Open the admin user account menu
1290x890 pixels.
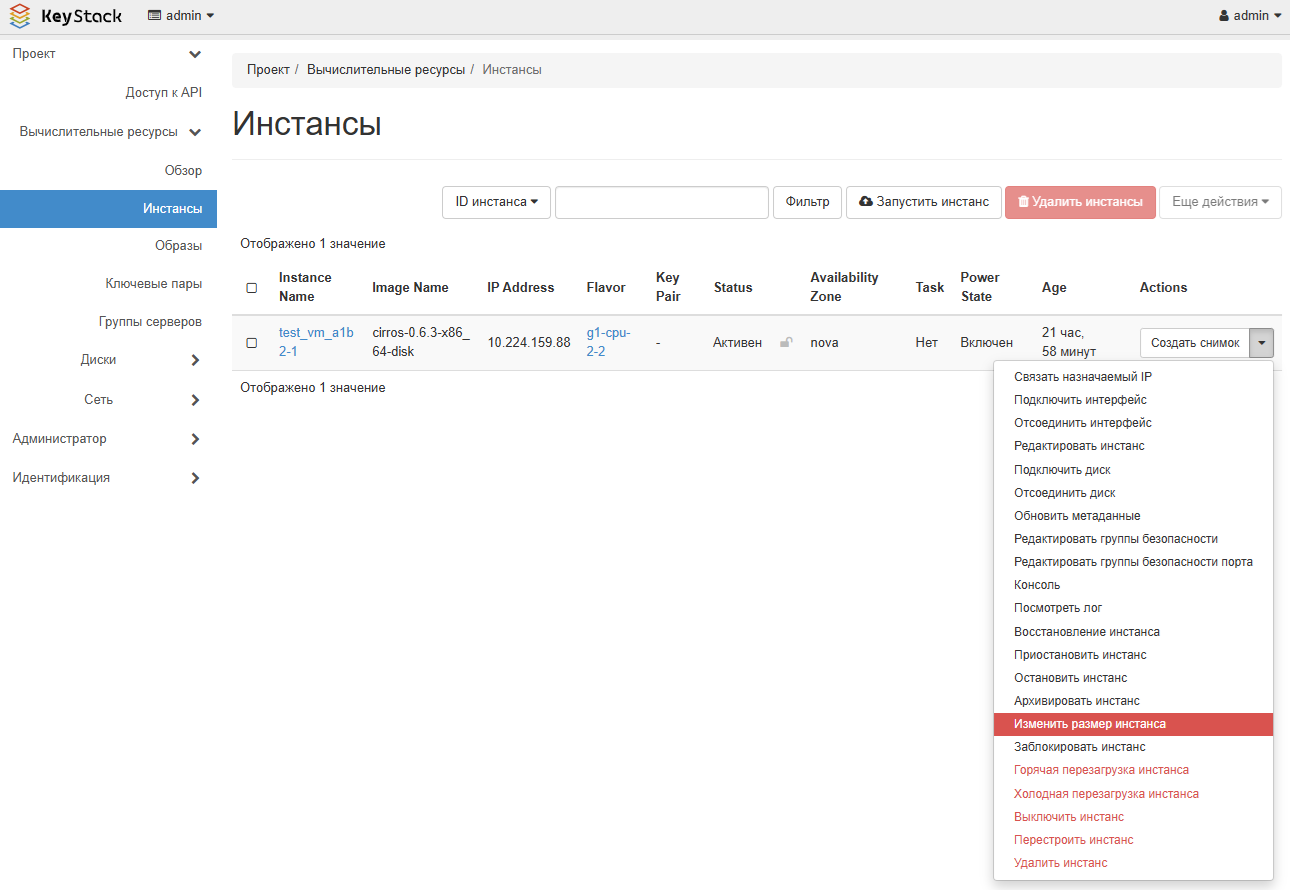(x=1250, y=16)
